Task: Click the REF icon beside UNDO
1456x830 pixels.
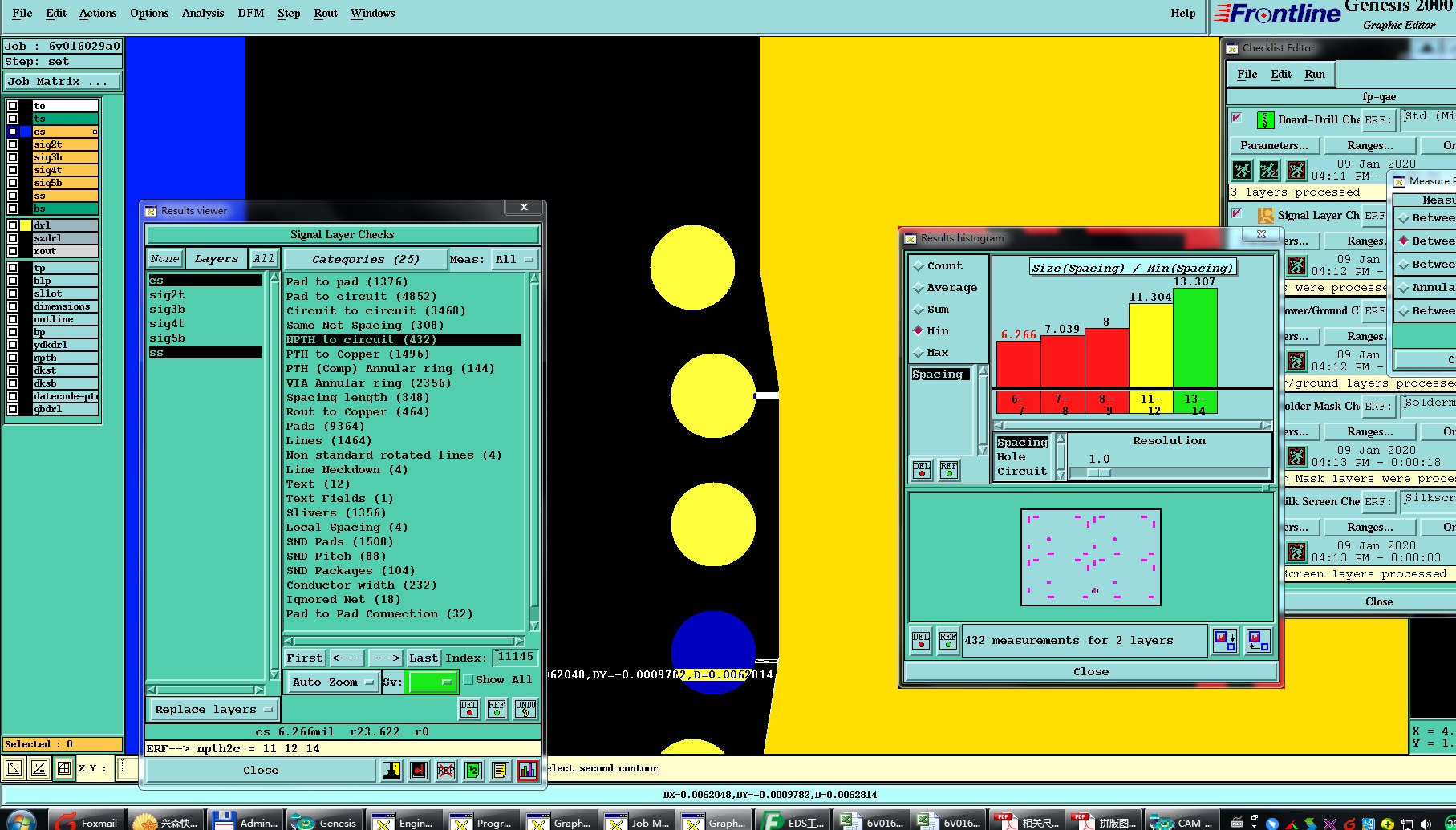Action: (497, 709)
